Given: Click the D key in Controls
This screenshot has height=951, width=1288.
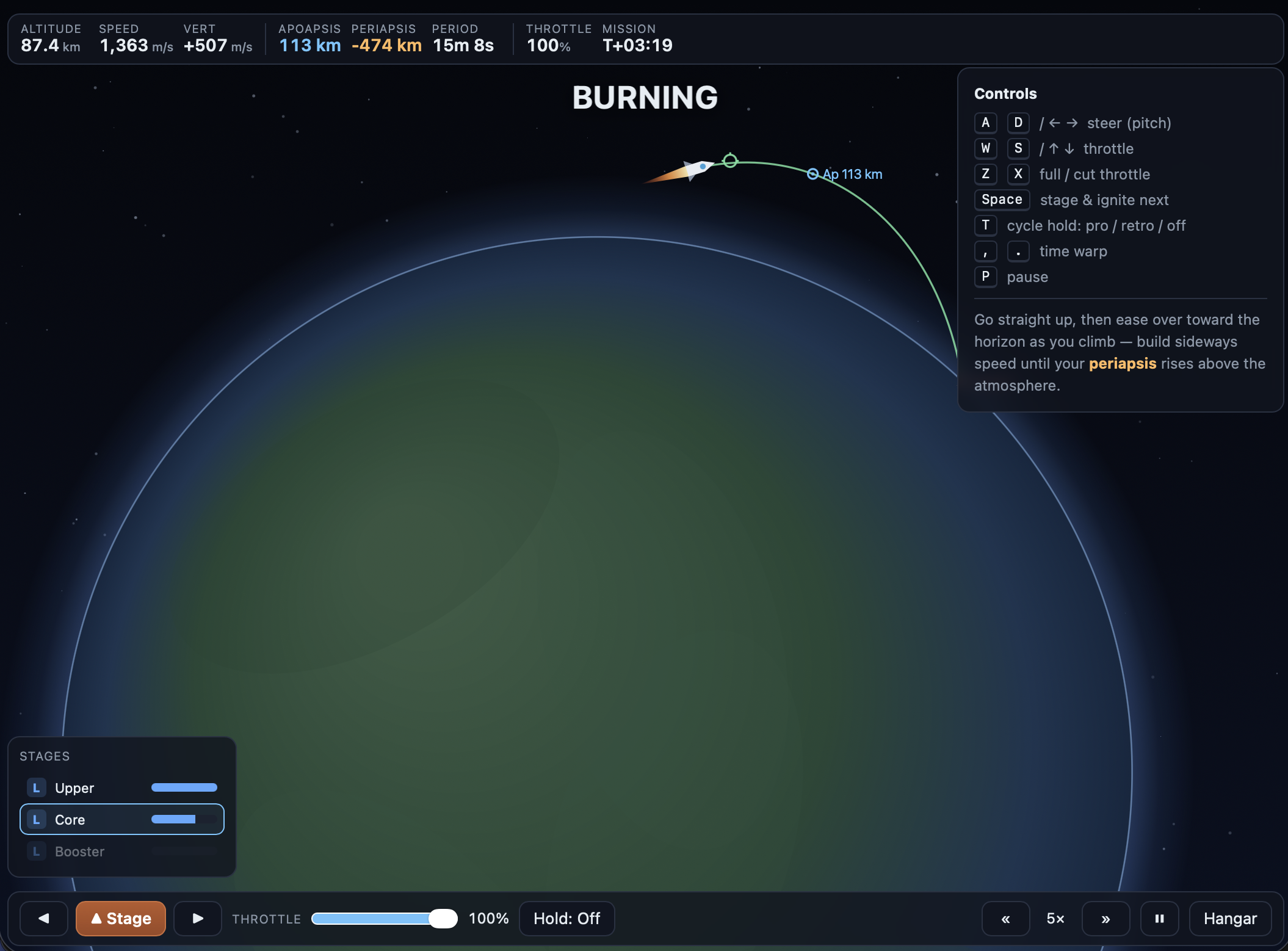Looking at the screenshot, I should tap(1018, 123).
